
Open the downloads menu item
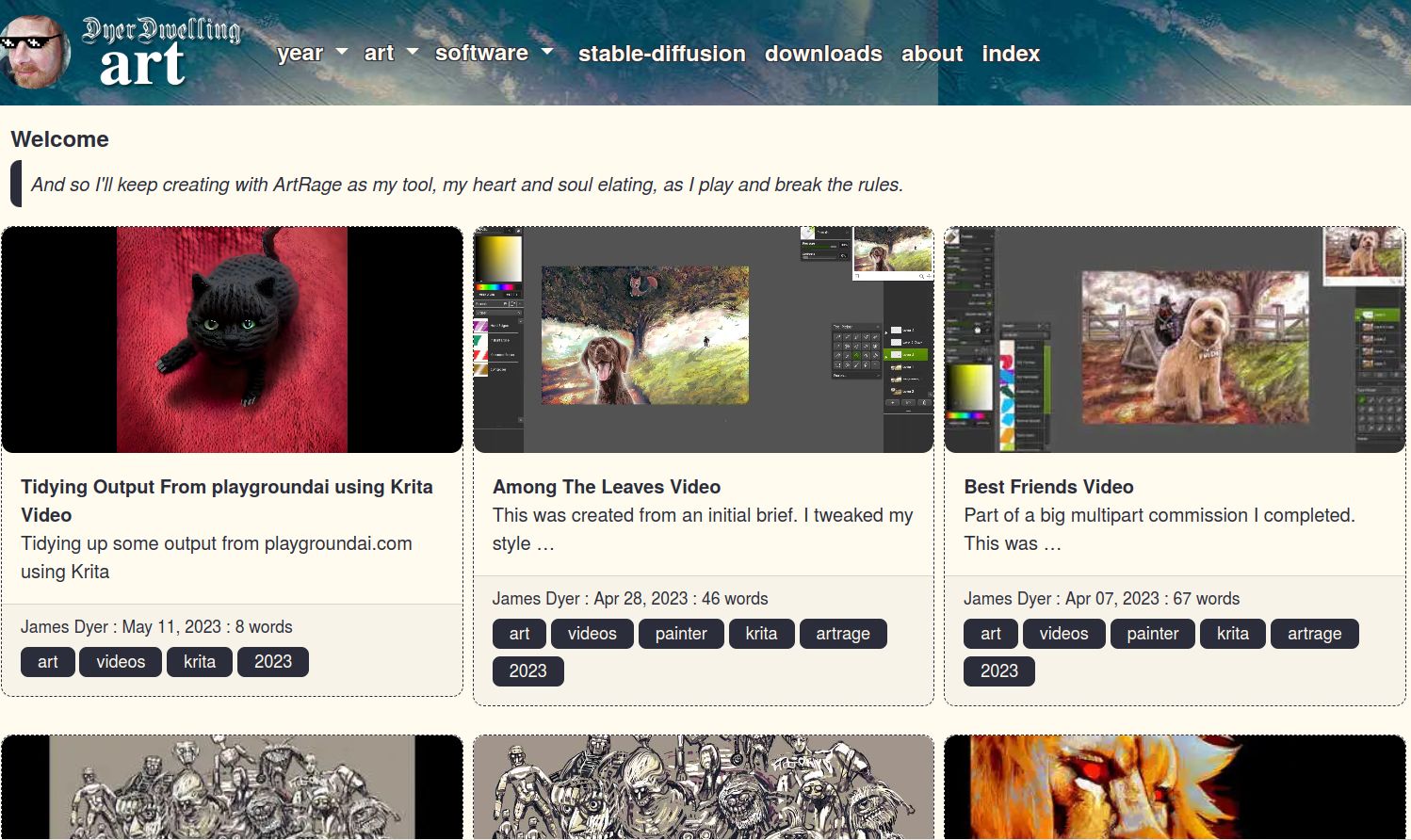tap(823, 54)
